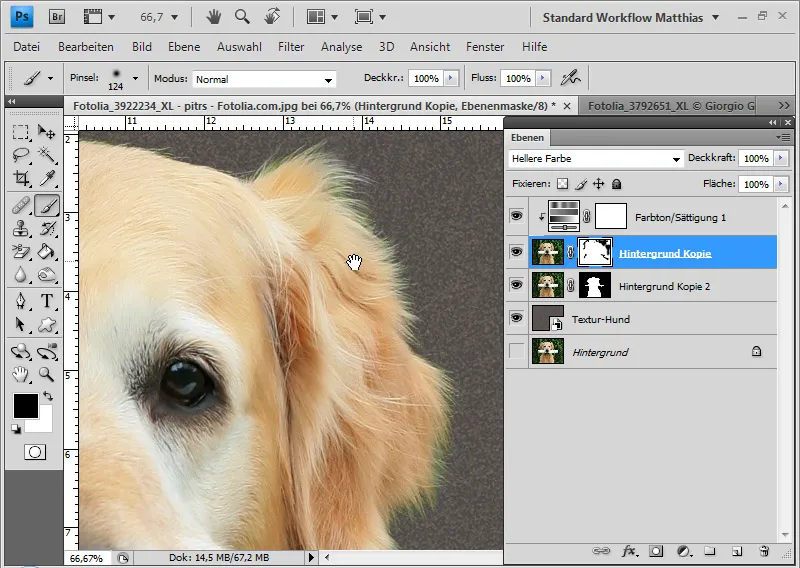Select the Clone Stamp tool
The width and height of the screenshot is (800, 568).
tap(21, 229)
